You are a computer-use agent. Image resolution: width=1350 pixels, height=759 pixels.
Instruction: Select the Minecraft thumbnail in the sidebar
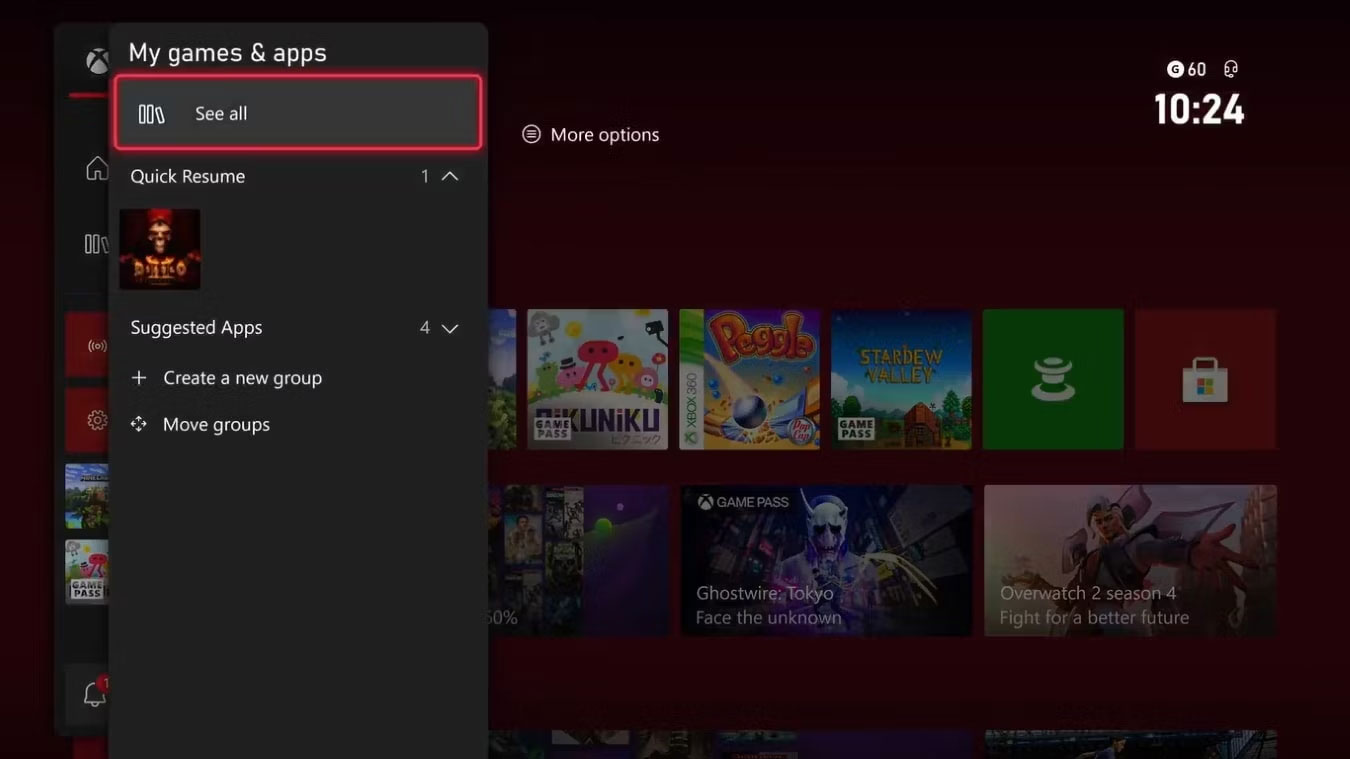point(87,496)
